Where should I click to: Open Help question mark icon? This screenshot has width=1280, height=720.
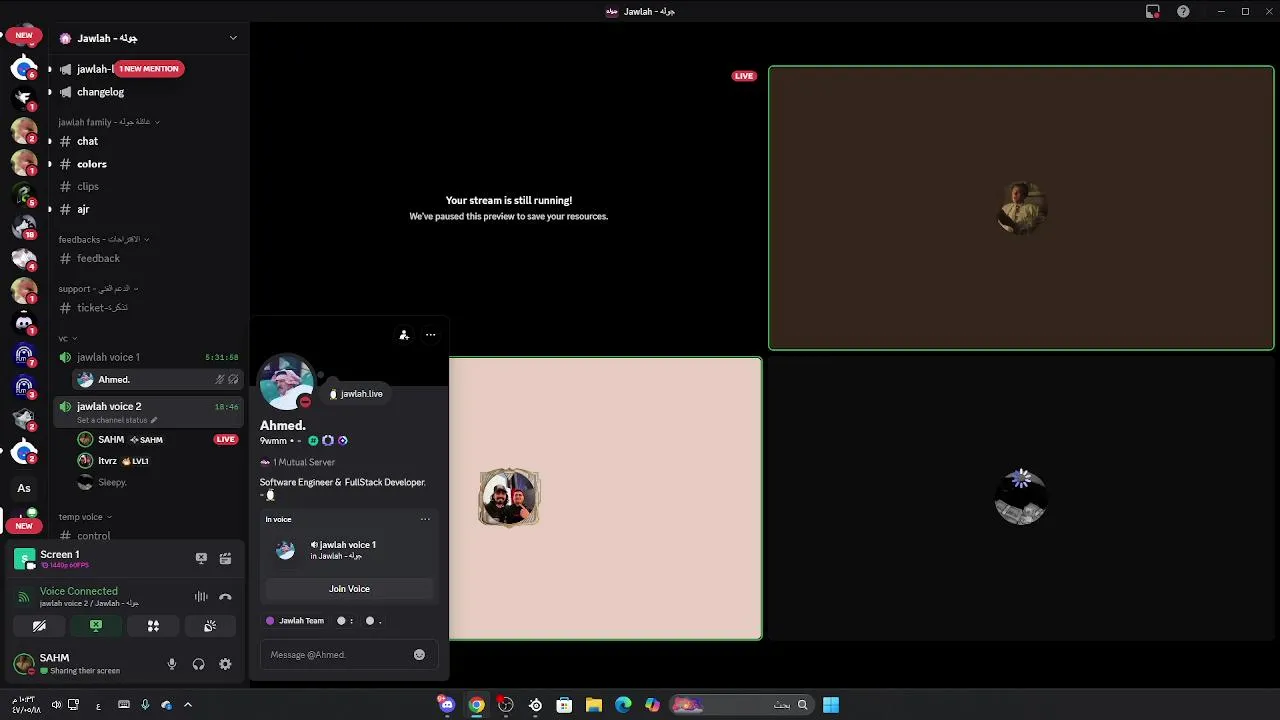[x=1183, y=12]
